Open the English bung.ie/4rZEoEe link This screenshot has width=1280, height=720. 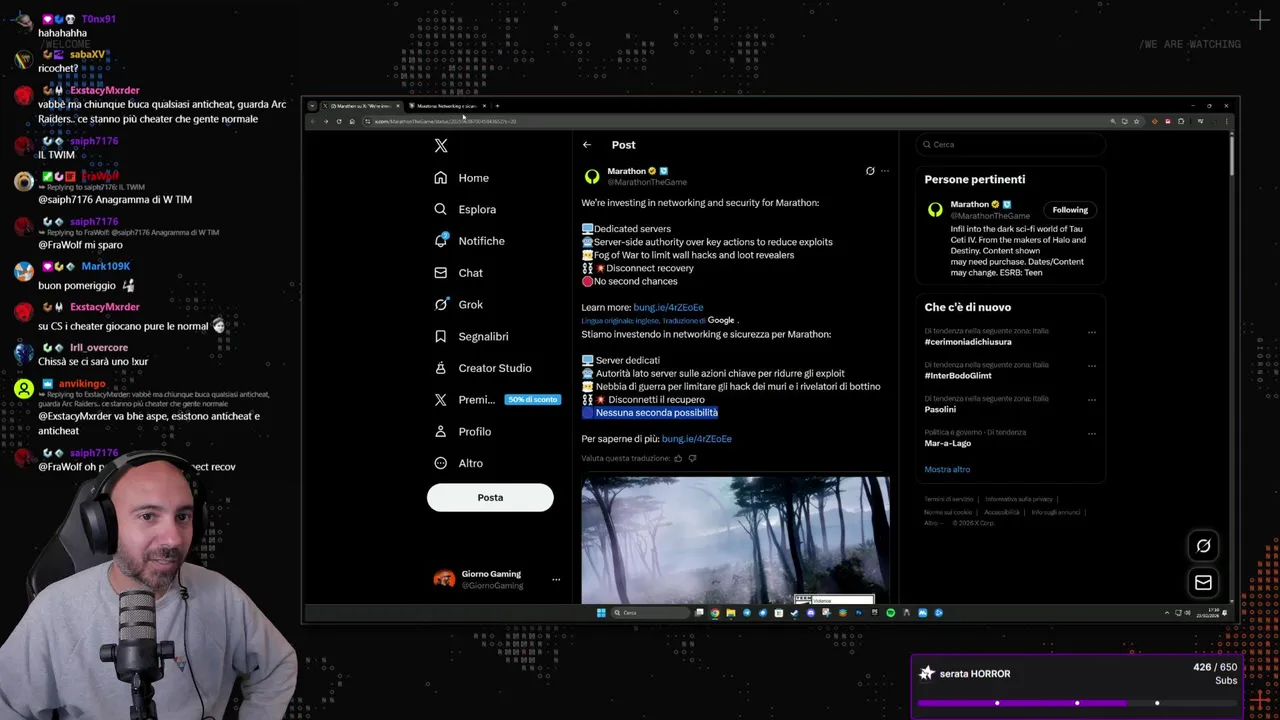[668, 307]
